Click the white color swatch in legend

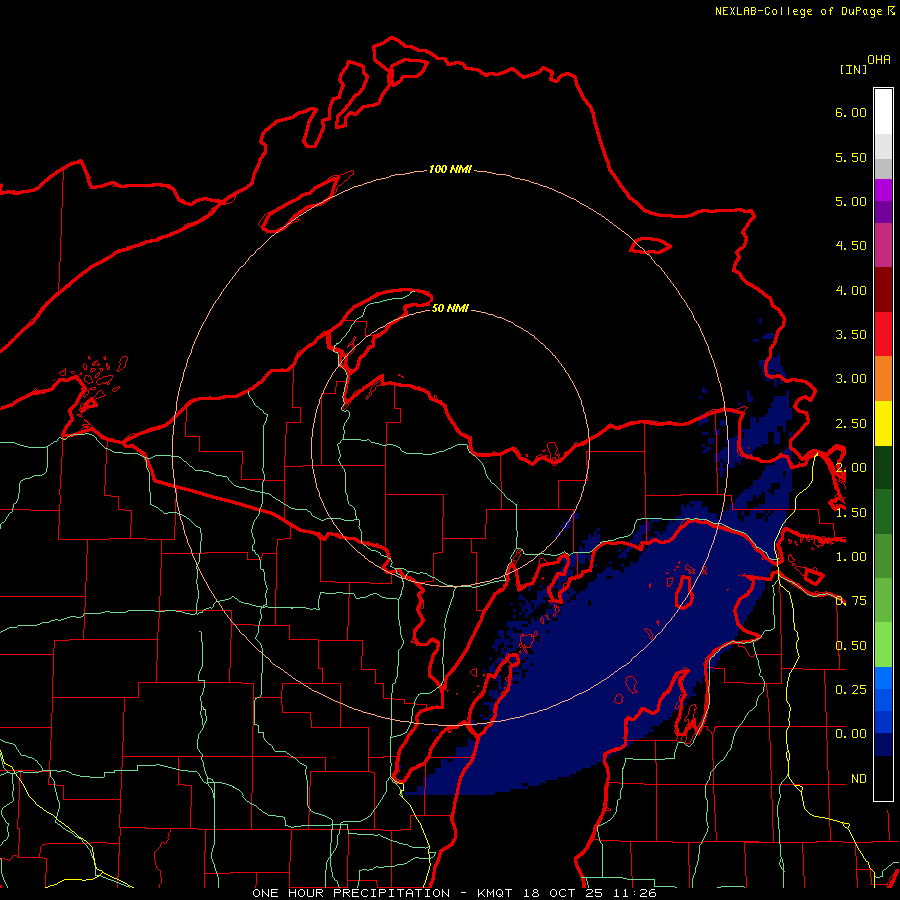click(883, 112)
